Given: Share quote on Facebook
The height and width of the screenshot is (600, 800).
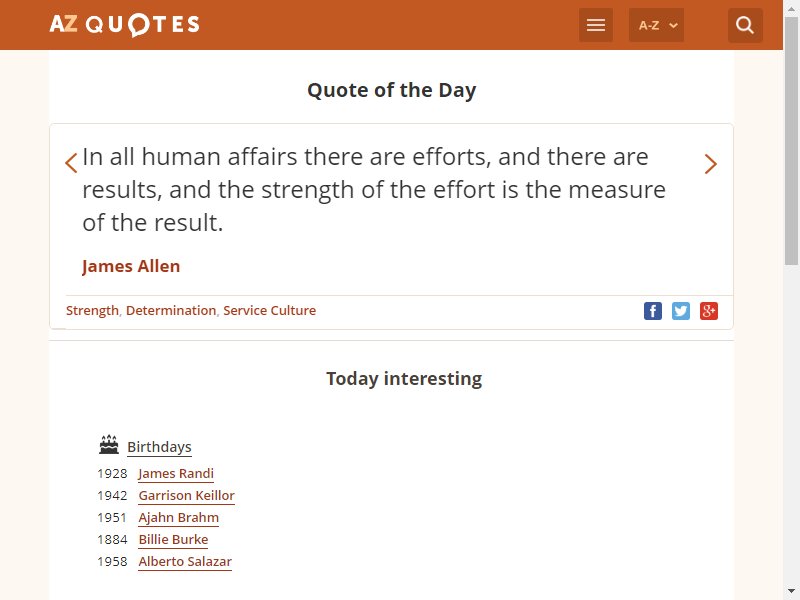Looking at the screenshot, I should [653, 311].
